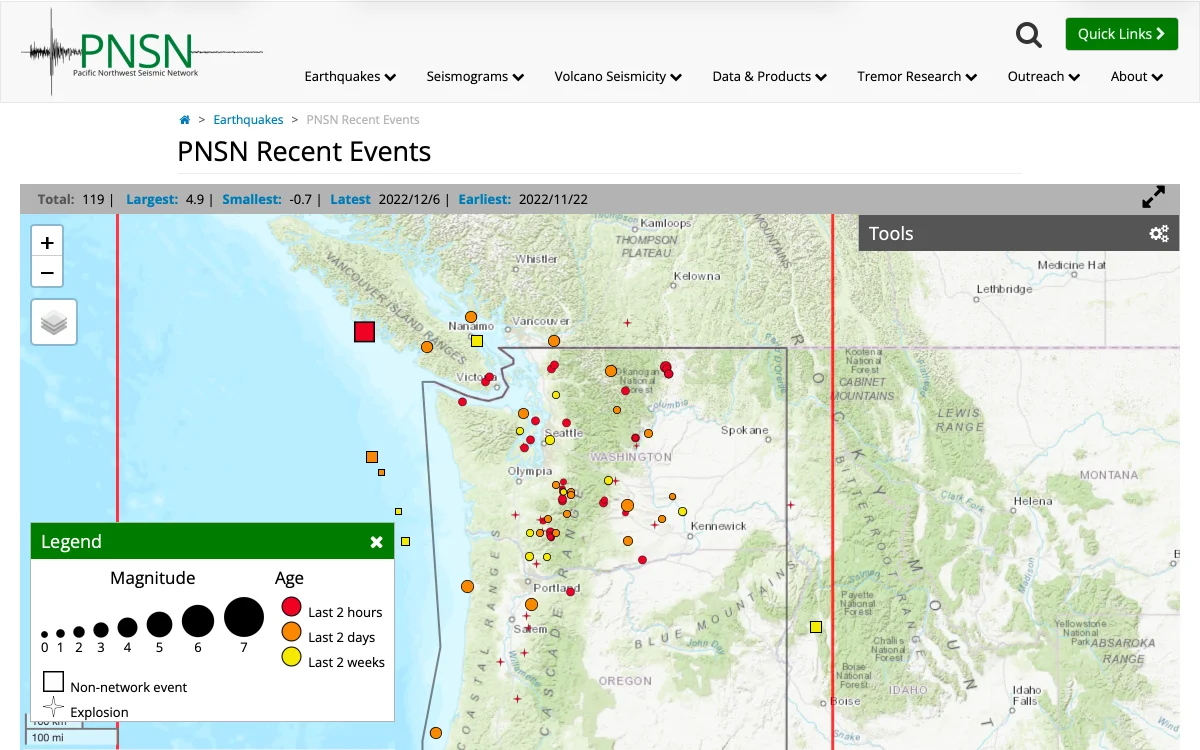1200x750 pixels.
Task: Open the Tremor Research menu
Action: click(x=917, y=76)
